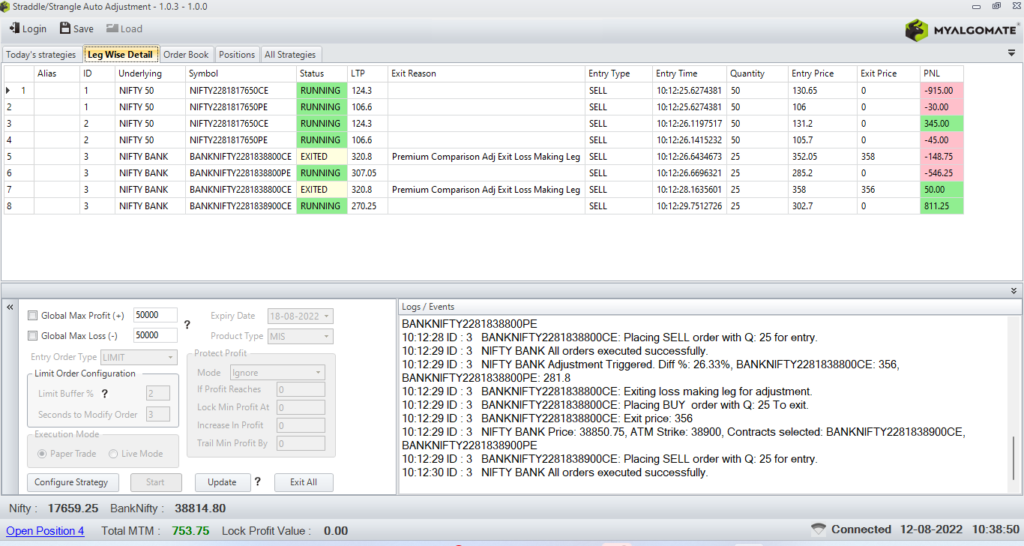The image size is (1024, 546).
Task: Open the All Strategies tab
Action: coord(290,55)
